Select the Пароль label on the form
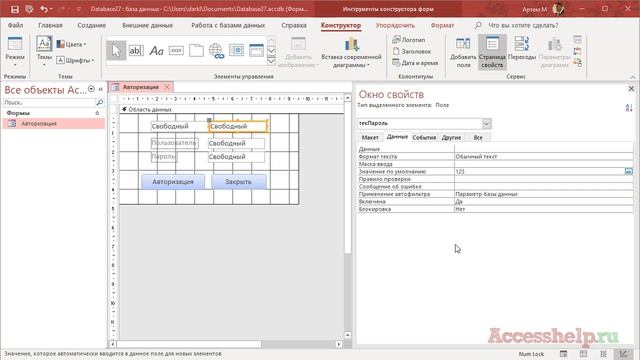The width and height of the screenshot is (640, 360). click(164, 156)
